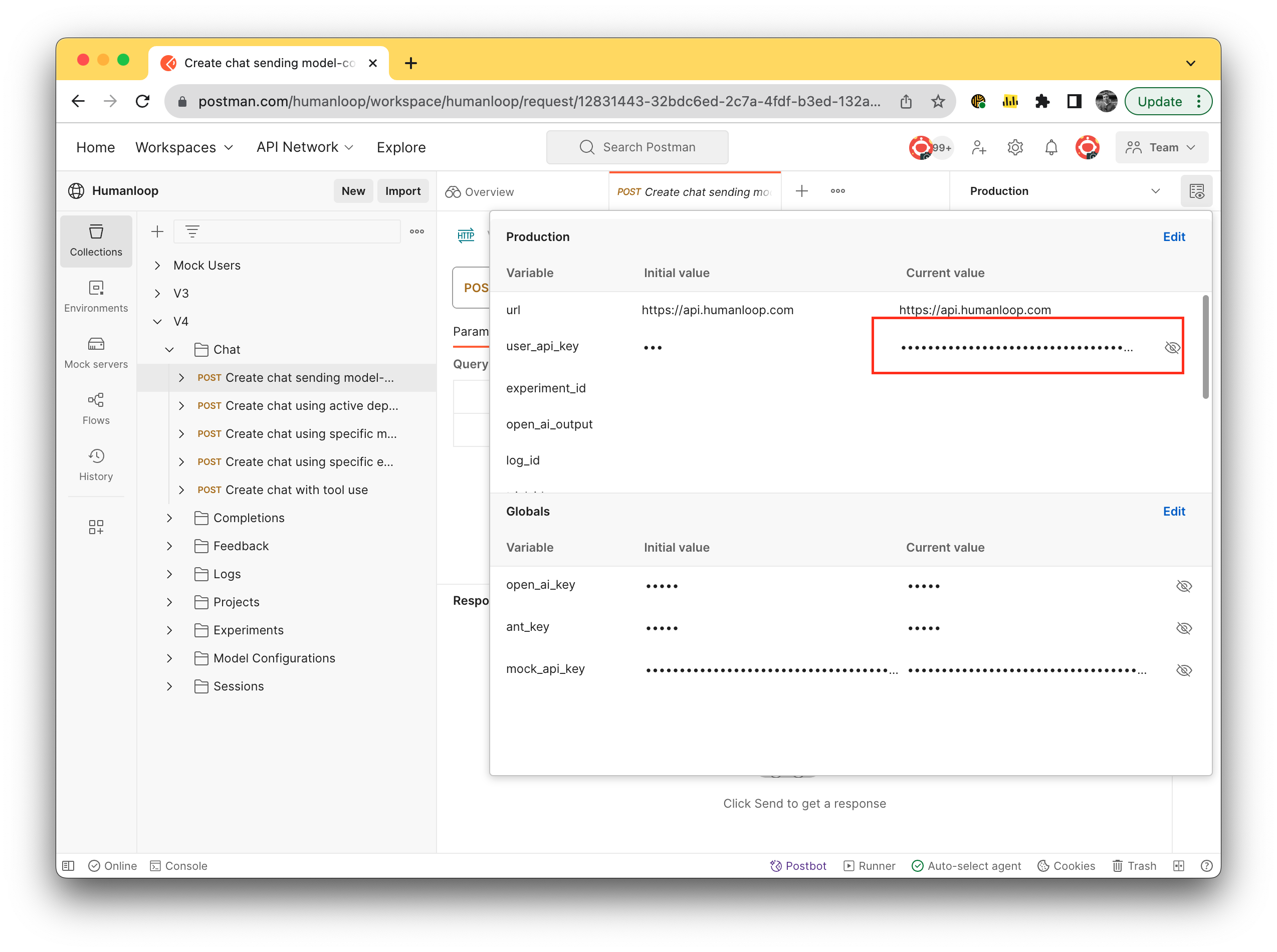Screen dimensions: 1277x952
Task: Open the Flows sidebar panel
Action: [96, 408]
